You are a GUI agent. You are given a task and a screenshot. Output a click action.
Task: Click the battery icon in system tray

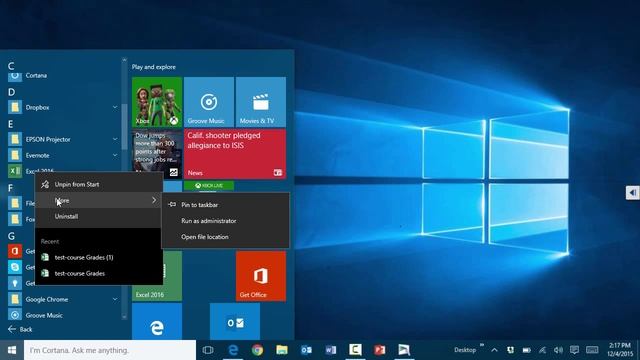click(527, 350)
